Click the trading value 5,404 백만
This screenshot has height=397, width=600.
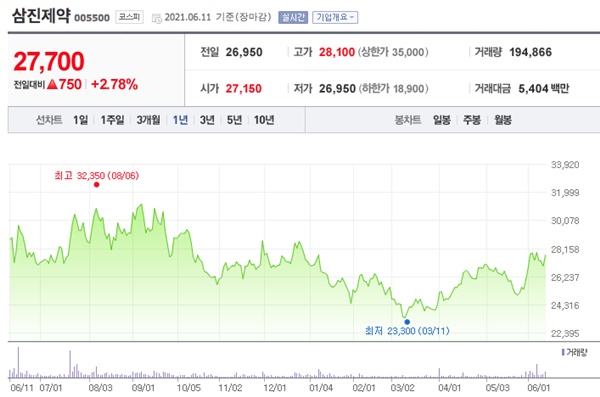(544, 89)
